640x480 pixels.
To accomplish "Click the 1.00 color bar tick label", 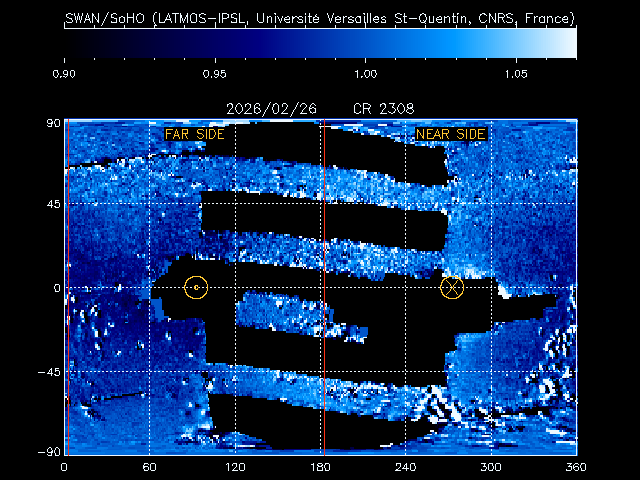I will coord(365,74).
